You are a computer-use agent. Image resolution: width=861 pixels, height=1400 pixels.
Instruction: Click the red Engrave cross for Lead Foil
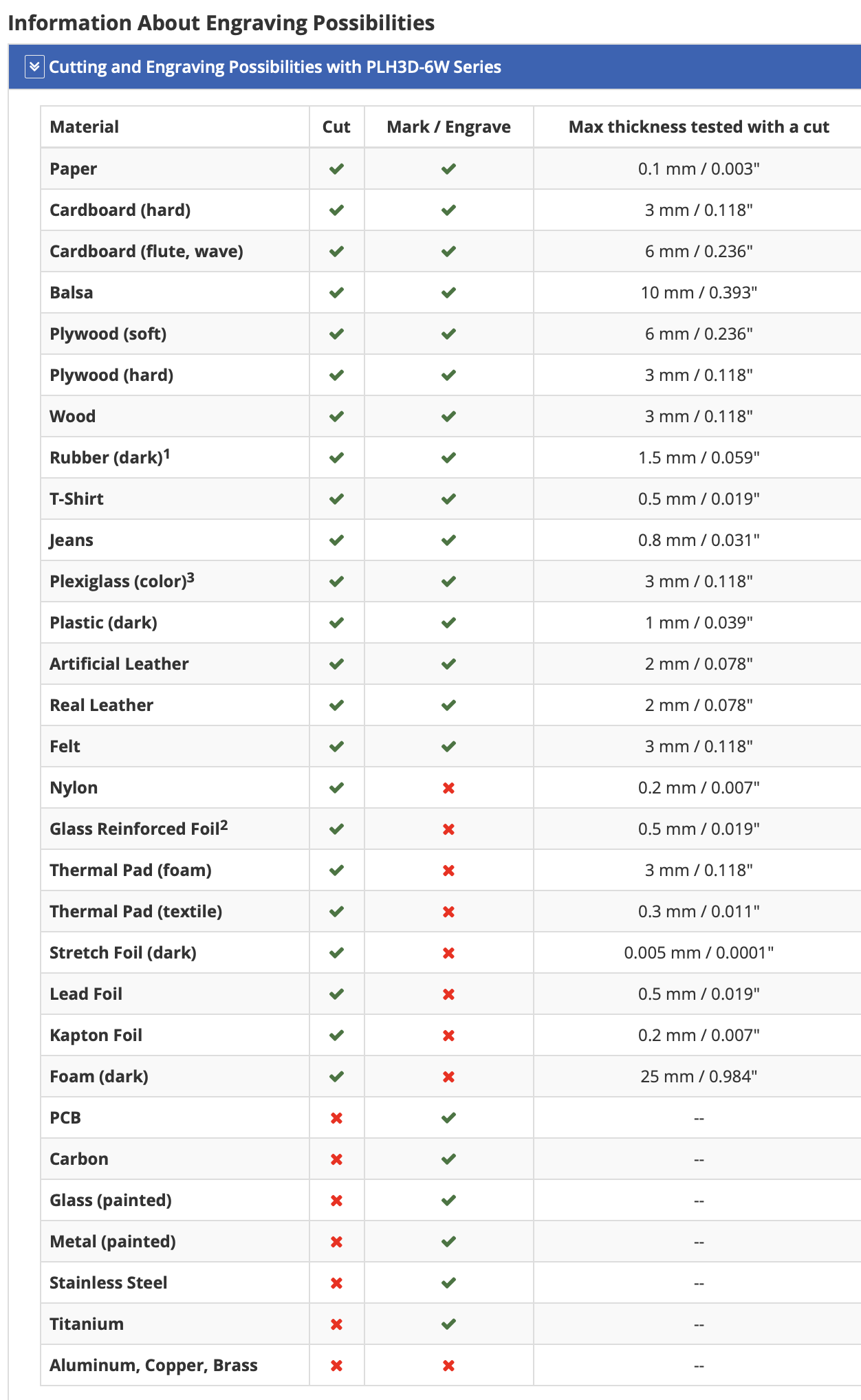448,994
